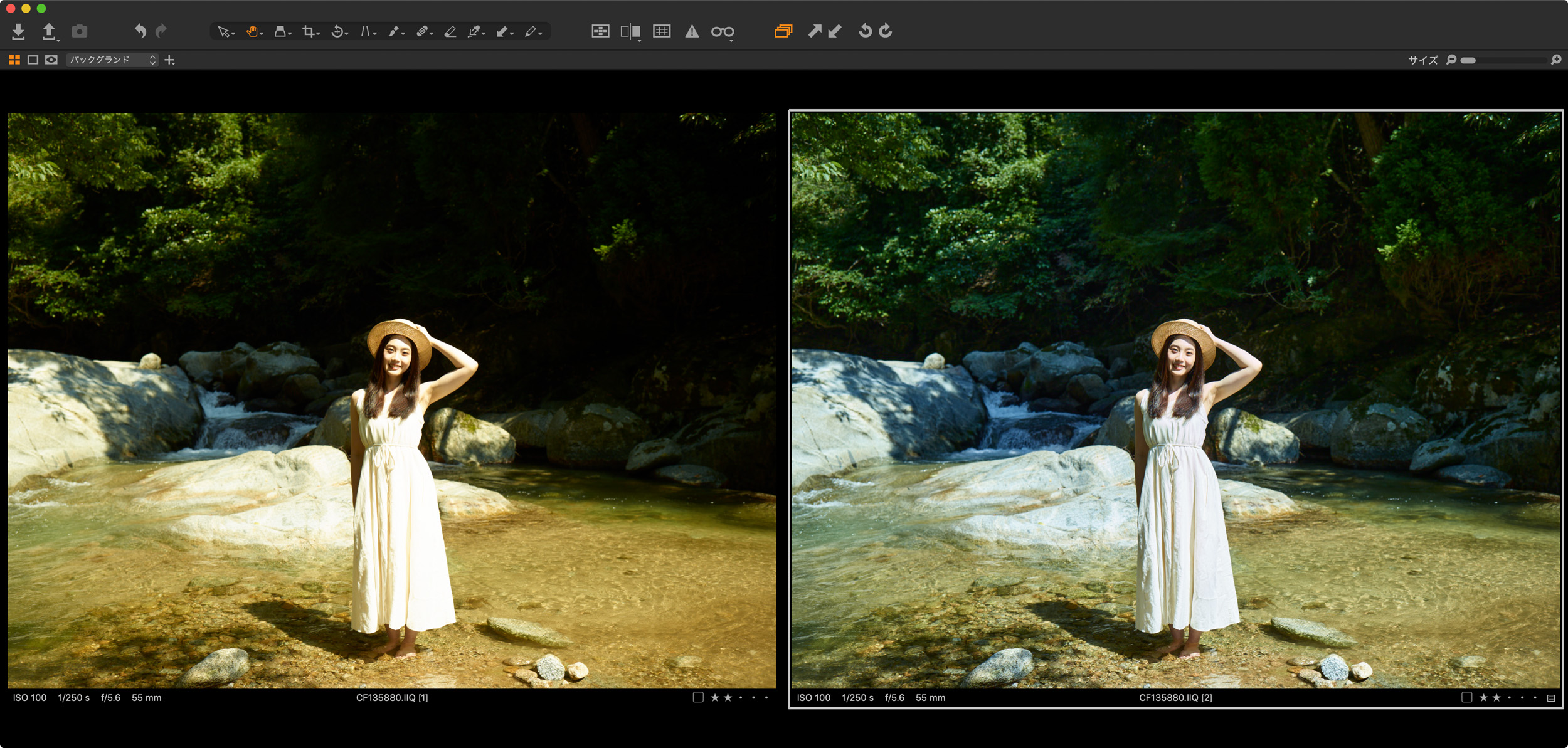The image size is (1568, 748).
Task: Toggle the color tag checkbox of variant [1]
Action: click(x=697, y=697)
